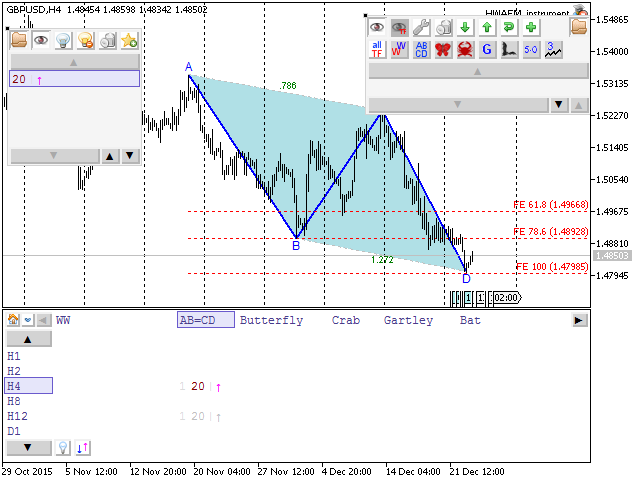Toggle the red crab pattern button
Screen dimensions: 640x480
point(465,50)
